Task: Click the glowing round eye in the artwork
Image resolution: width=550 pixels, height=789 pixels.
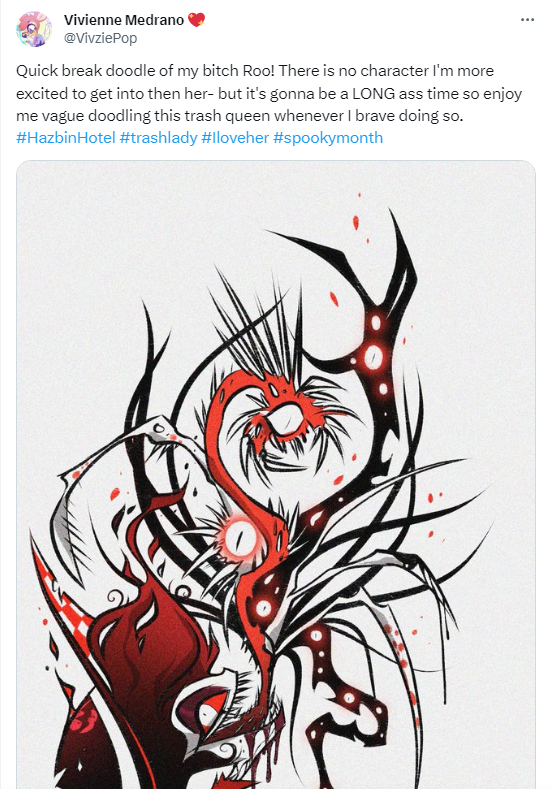Action: (x=235, y=538)
